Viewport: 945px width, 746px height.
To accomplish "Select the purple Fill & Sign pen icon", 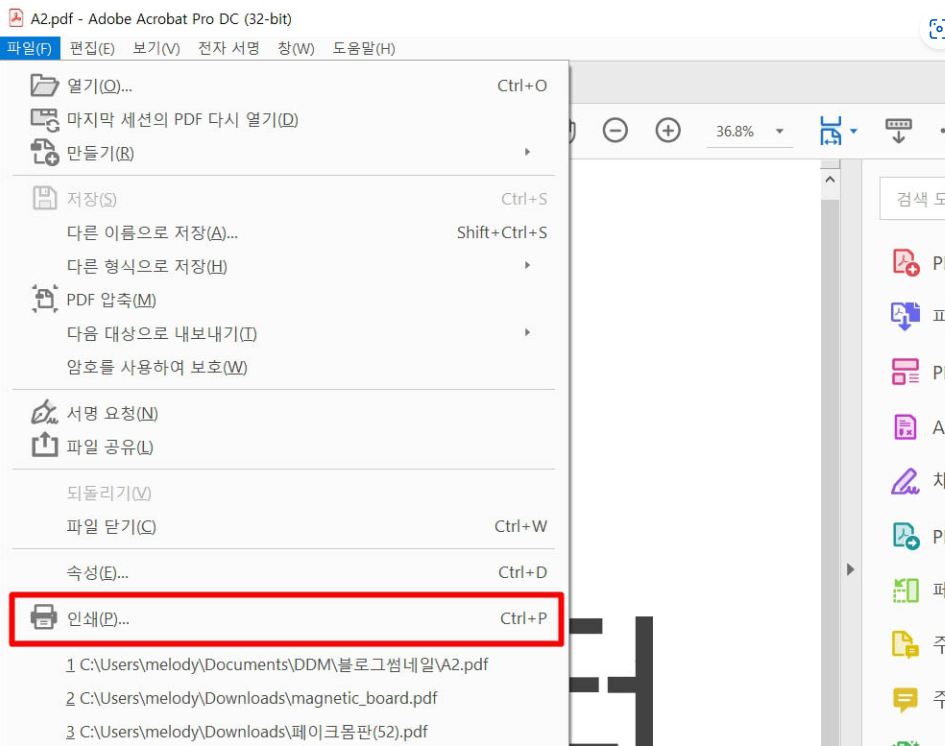I will 905,481.
